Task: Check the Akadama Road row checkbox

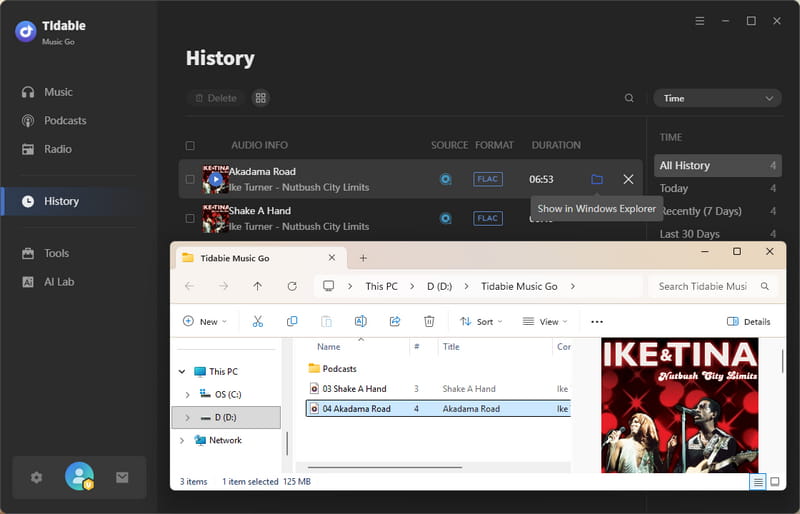Action: 190,180
